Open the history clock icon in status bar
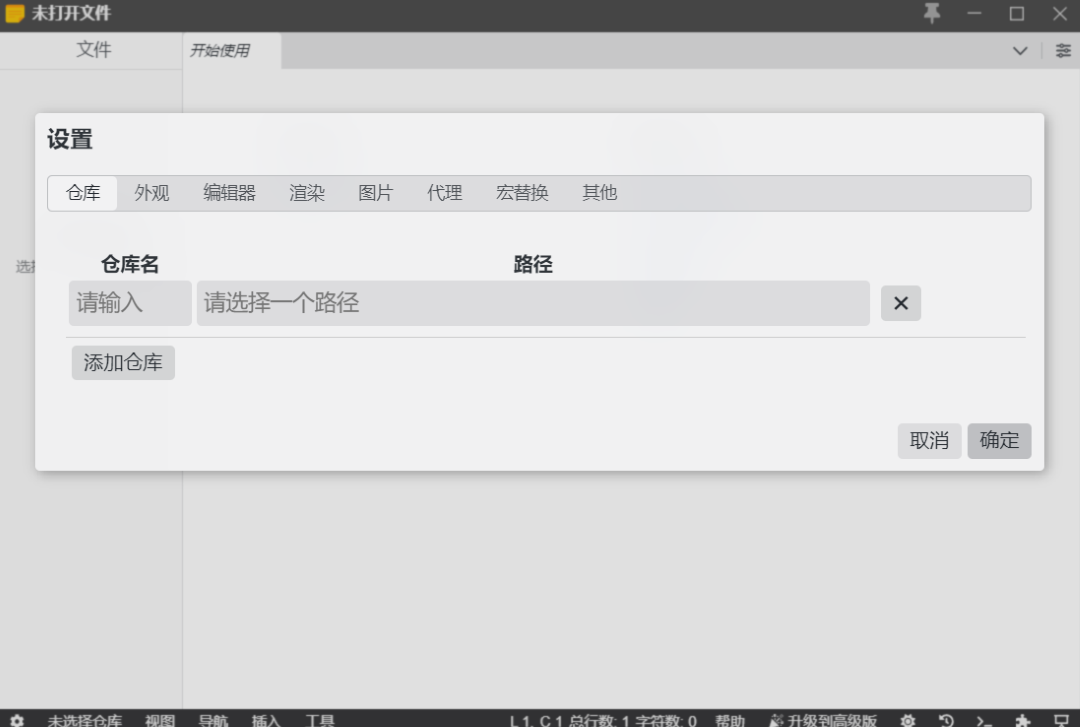Viewport: 1080px width, 727px height. [x=944, y=720]
